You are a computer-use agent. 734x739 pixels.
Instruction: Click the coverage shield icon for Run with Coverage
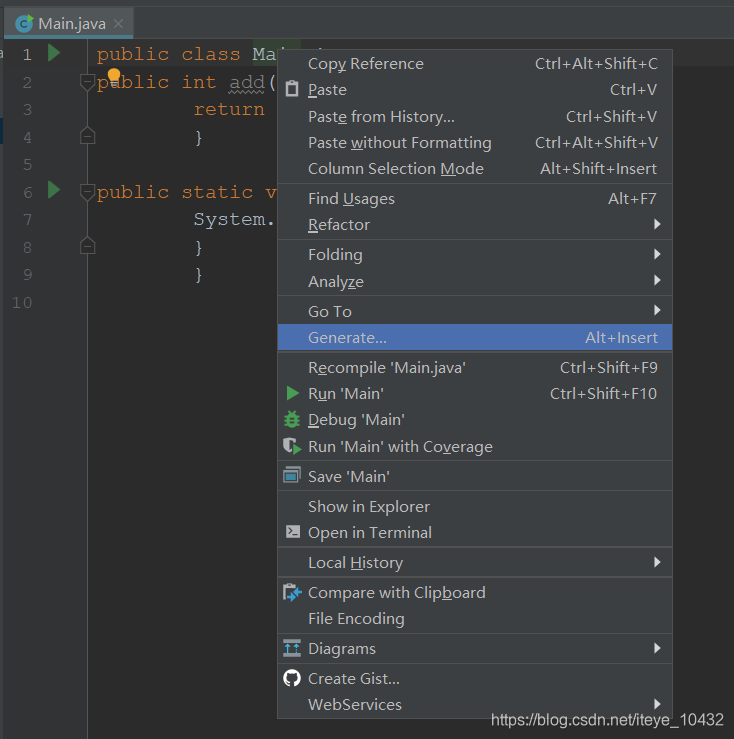click(292, 446)
